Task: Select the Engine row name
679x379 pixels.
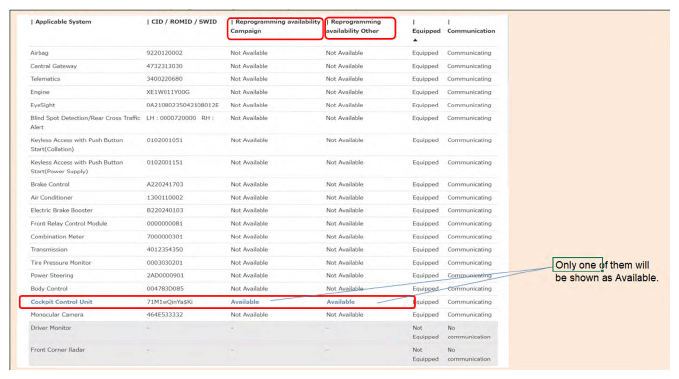Action: [40, 92]
